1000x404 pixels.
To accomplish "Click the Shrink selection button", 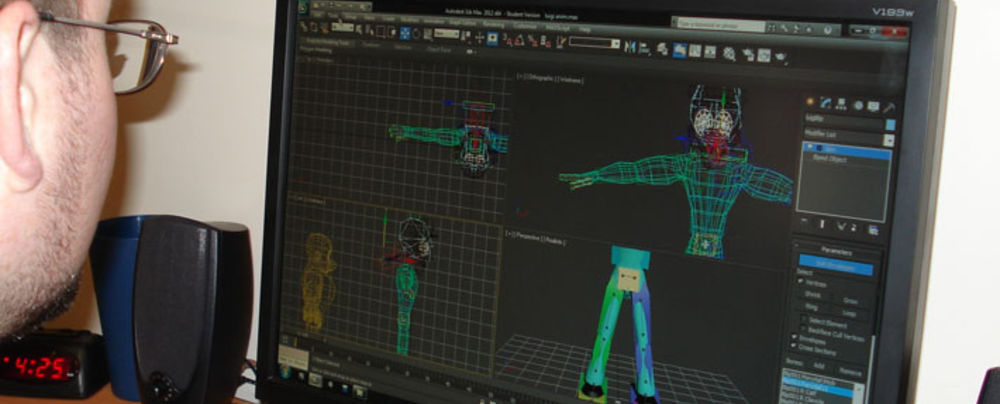I will [812, 295].
